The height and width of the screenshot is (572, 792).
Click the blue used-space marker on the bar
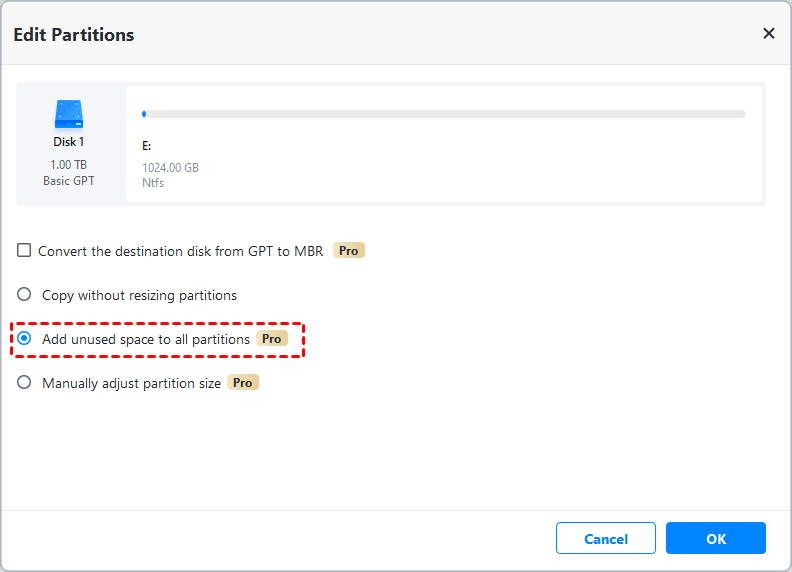(144, 114)
